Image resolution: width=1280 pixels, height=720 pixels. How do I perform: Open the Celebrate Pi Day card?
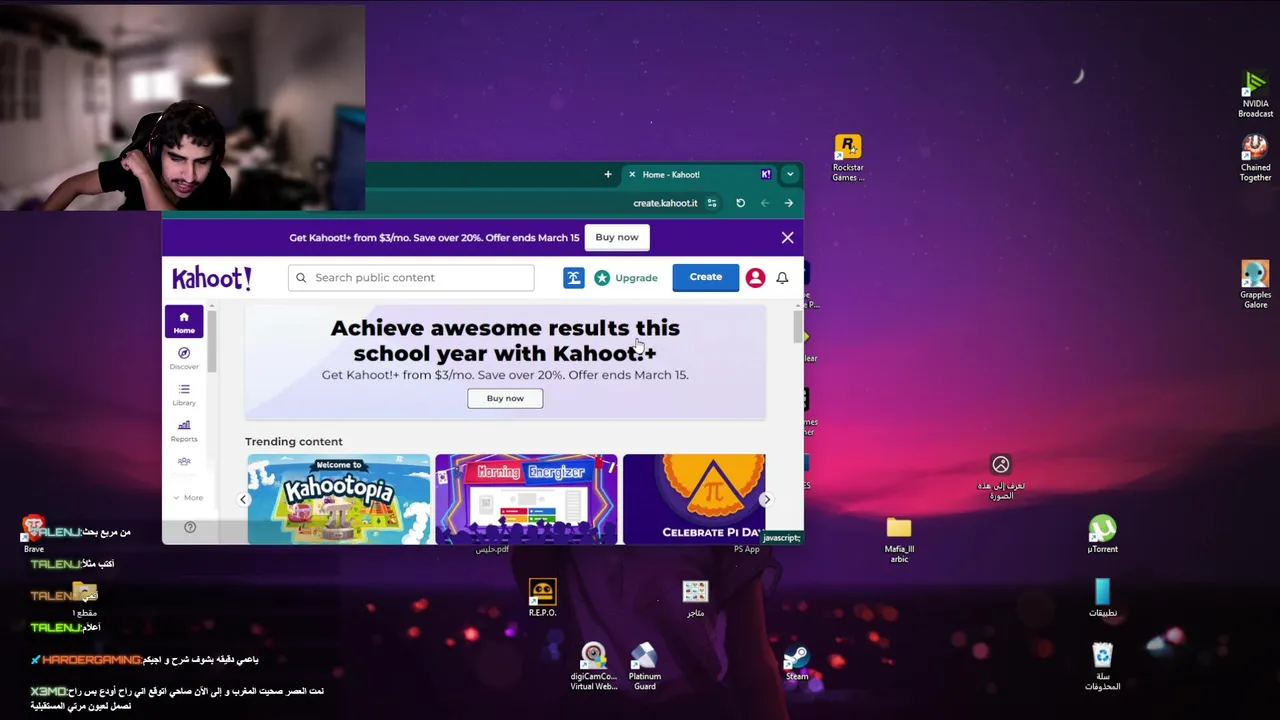[694, 499]
